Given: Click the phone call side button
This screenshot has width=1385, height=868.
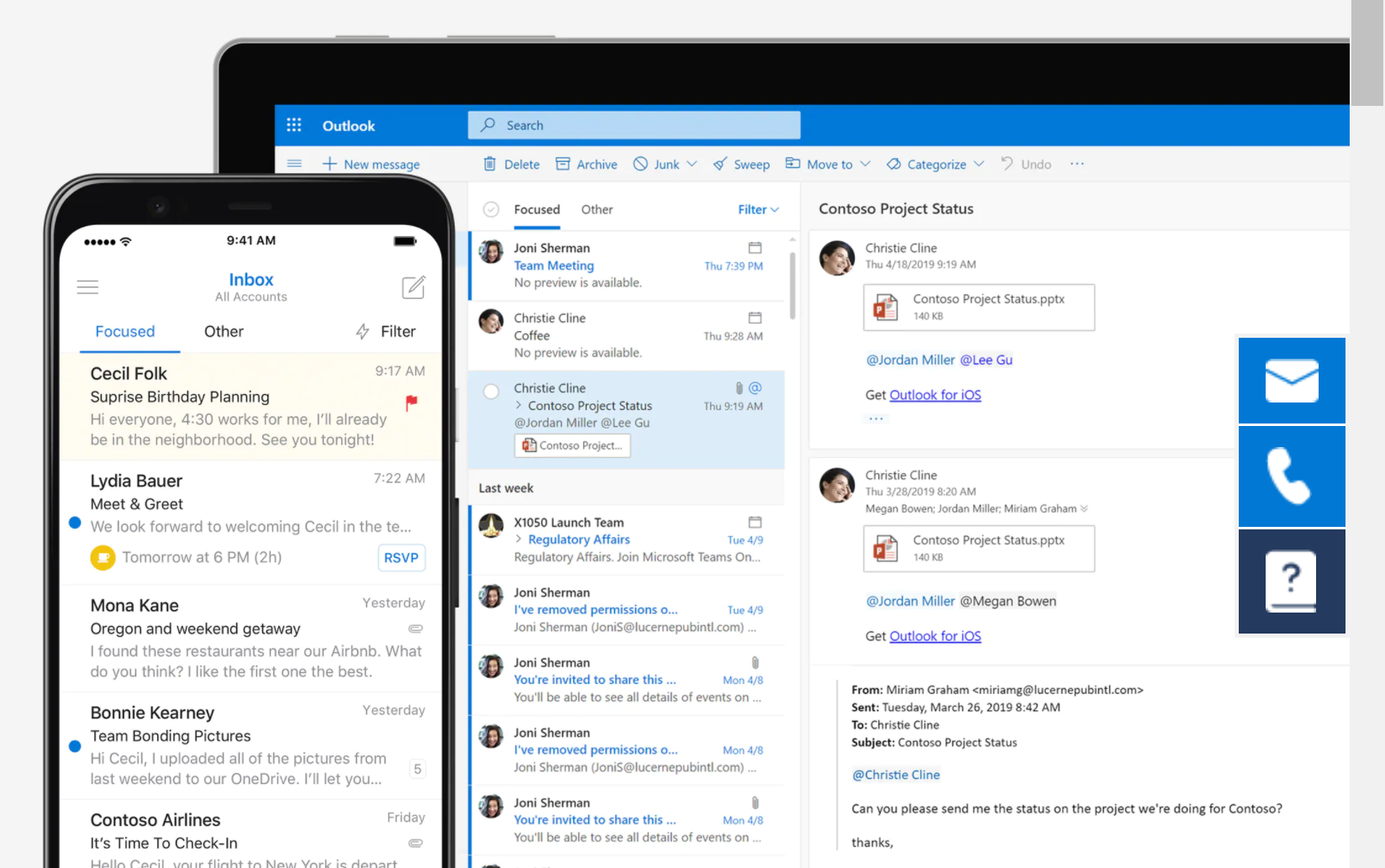Looking at the screenshot, I should coord(1292,476).
